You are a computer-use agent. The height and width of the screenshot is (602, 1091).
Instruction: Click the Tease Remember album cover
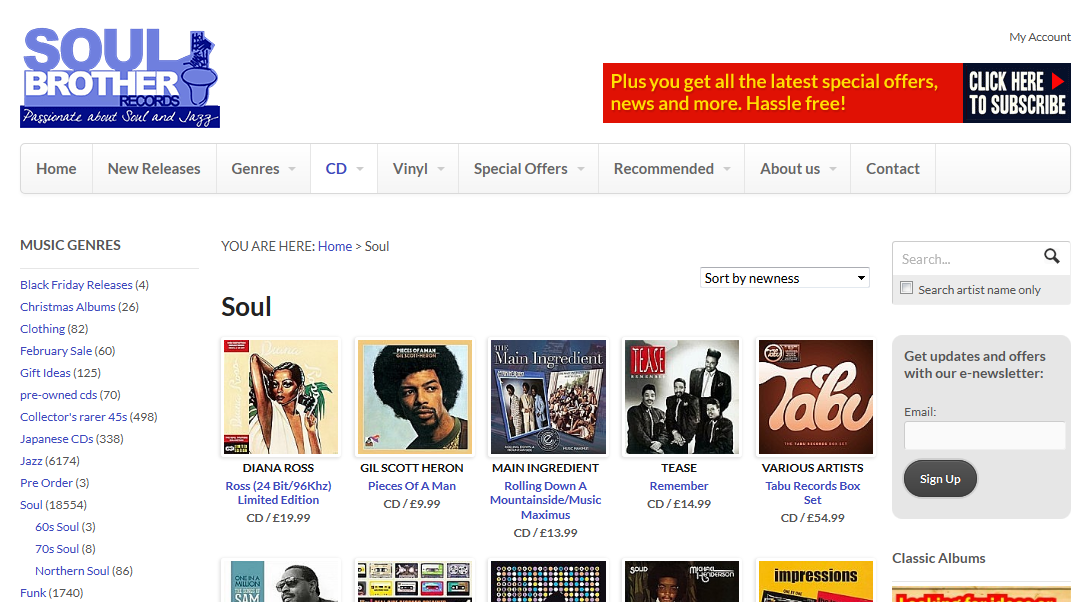tap(681, 397)
